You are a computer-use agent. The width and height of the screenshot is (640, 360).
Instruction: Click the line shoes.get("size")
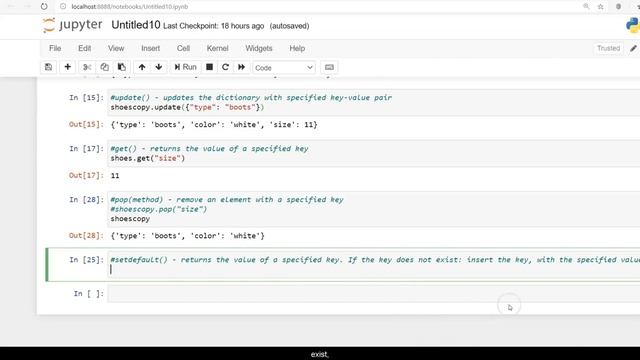(148, 158)
